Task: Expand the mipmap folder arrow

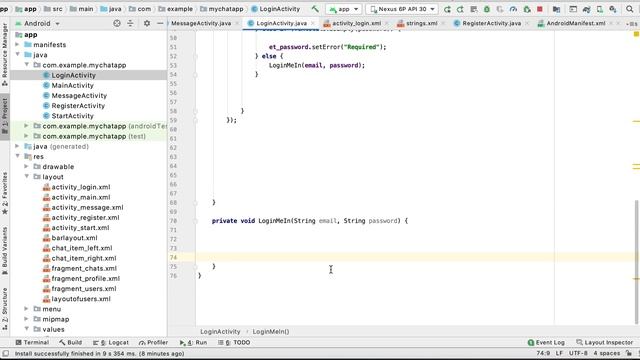Action: pos(27,319)
